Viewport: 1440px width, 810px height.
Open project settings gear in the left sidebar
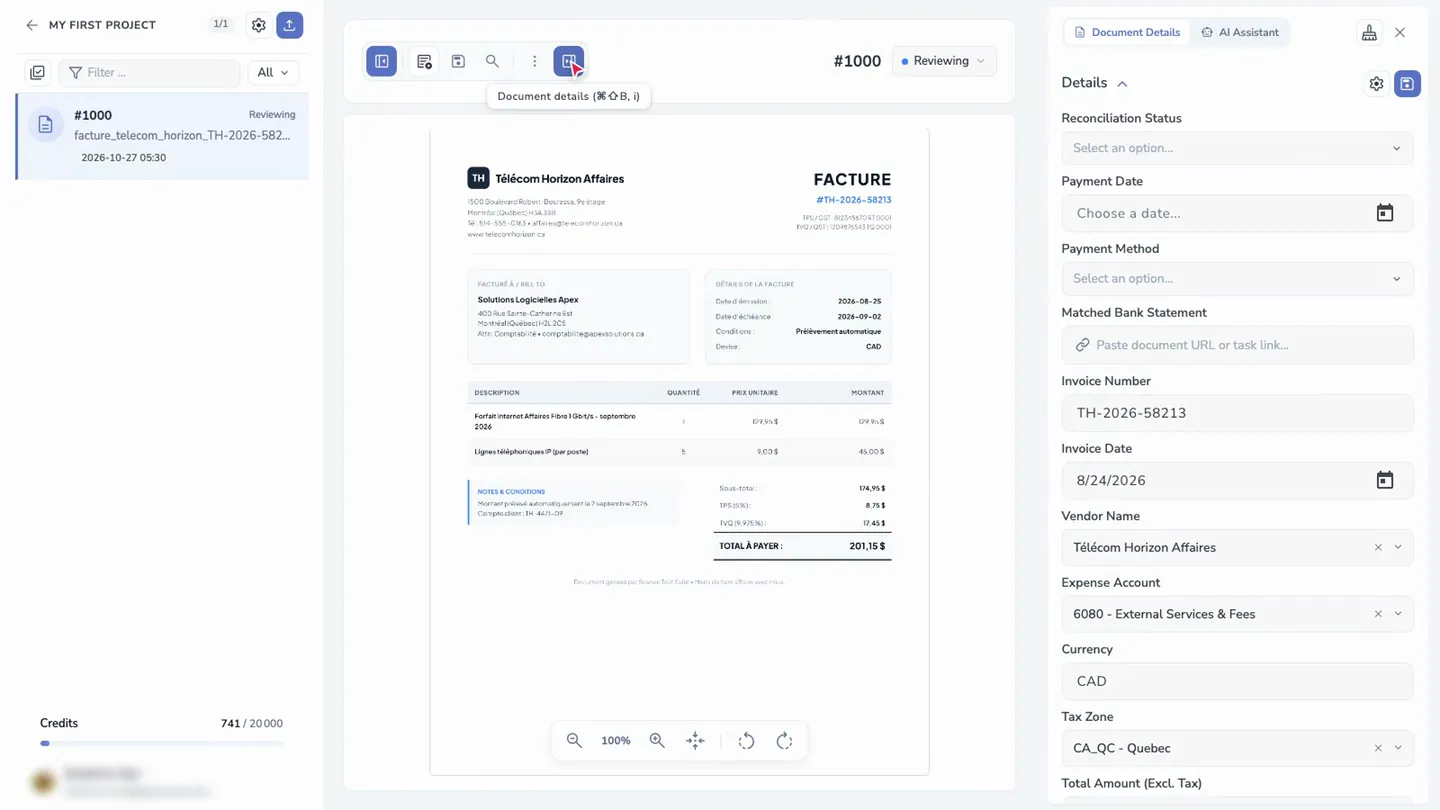pyautogui.click(x=259, y=25)
